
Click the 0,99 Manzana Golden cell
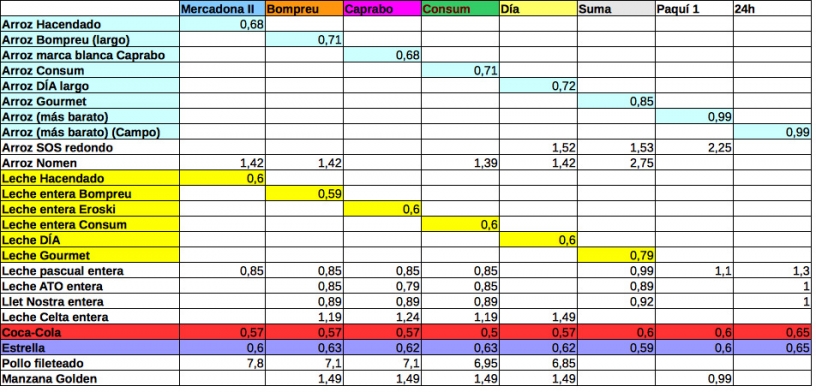pos(694,378)
